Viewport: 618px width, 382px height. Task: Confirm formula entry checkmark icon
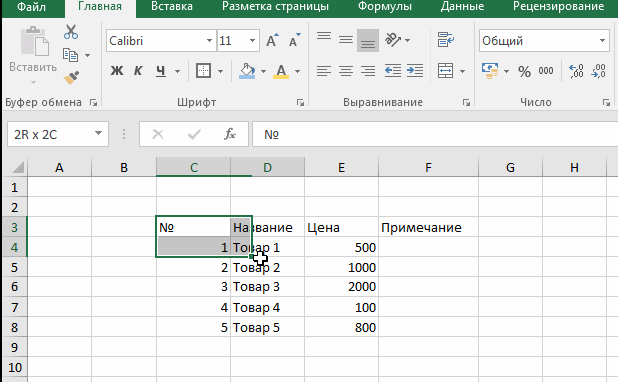(x=194, y=134)
